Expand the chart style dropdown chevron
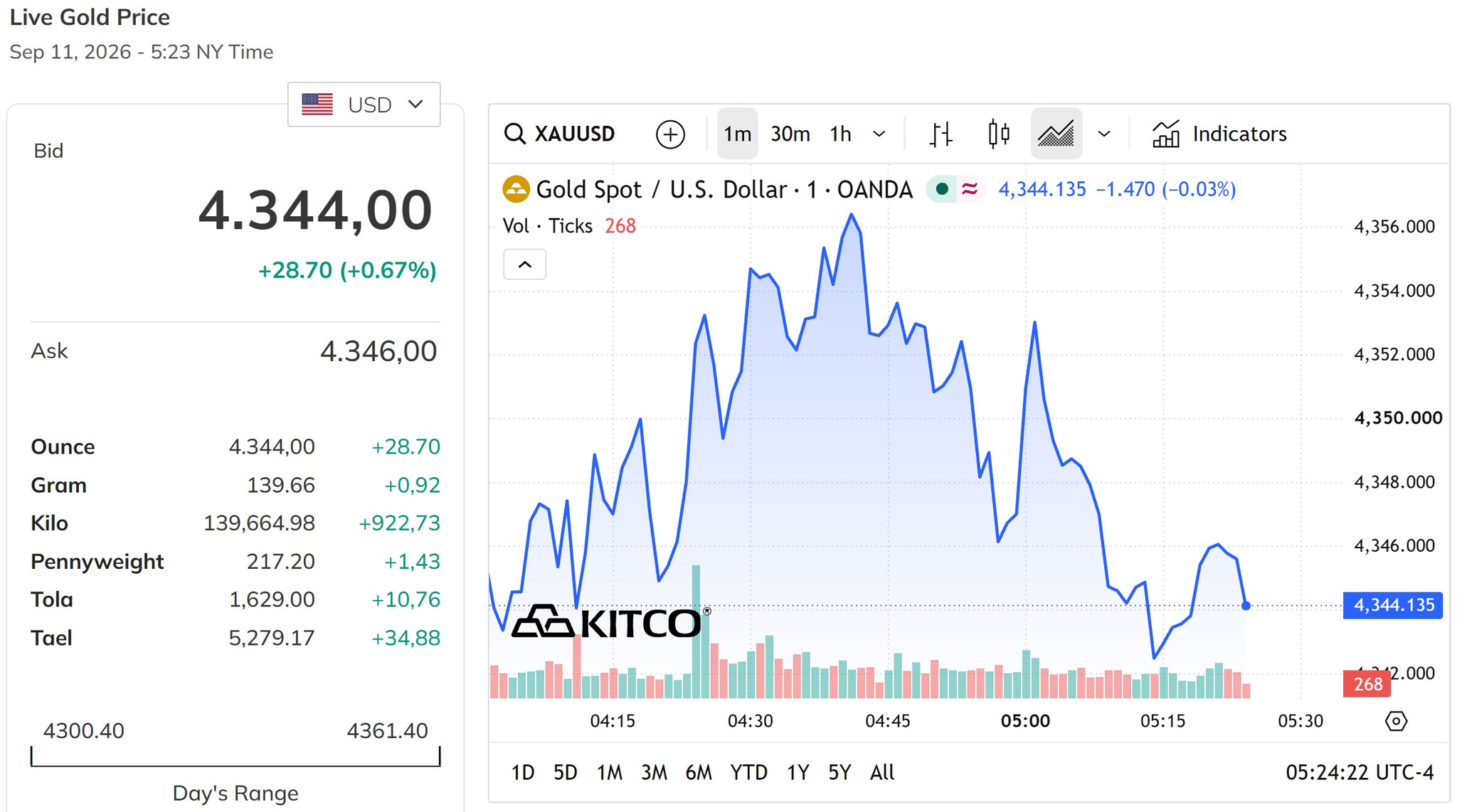Screen dimensions: 1457x812 [x=1104, y=134]
